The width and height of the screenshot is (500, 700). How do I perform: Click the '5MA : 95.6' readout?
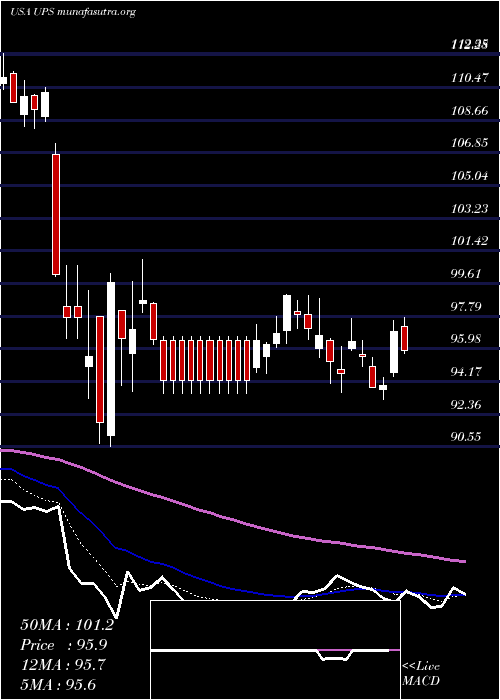point(58,685)
